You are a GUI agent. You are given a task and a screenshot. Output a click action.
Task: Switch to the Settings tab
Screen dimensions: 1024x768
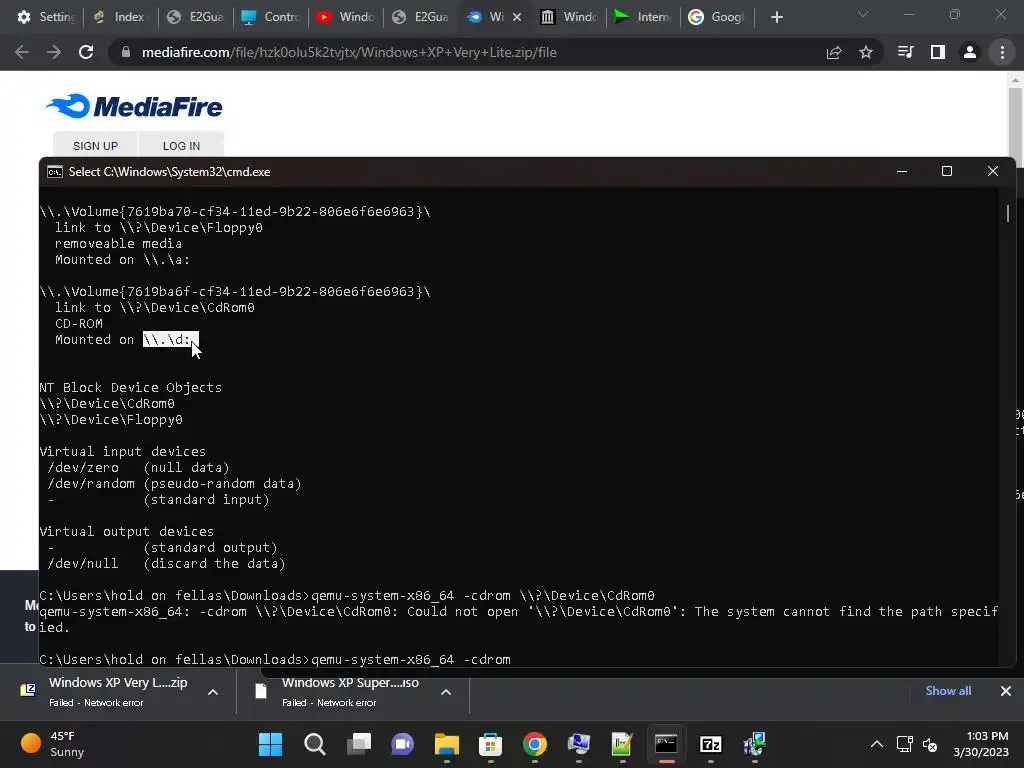click(46, 17)
